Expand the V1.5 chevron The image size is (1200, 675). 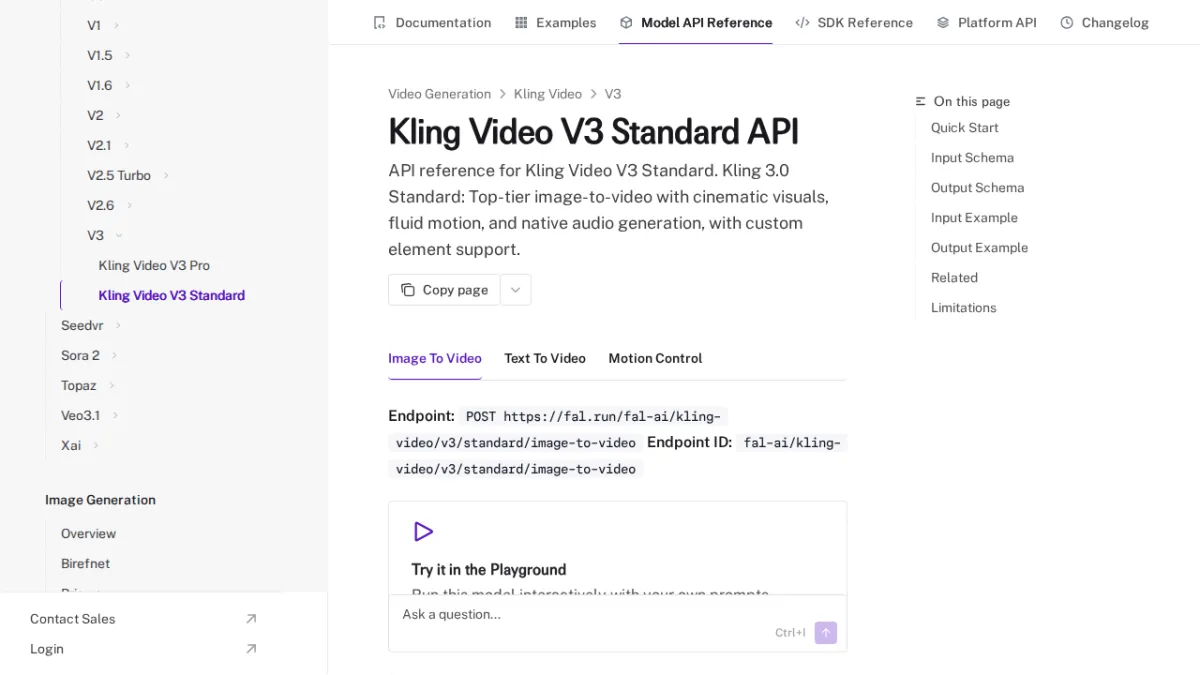(127, 55)
